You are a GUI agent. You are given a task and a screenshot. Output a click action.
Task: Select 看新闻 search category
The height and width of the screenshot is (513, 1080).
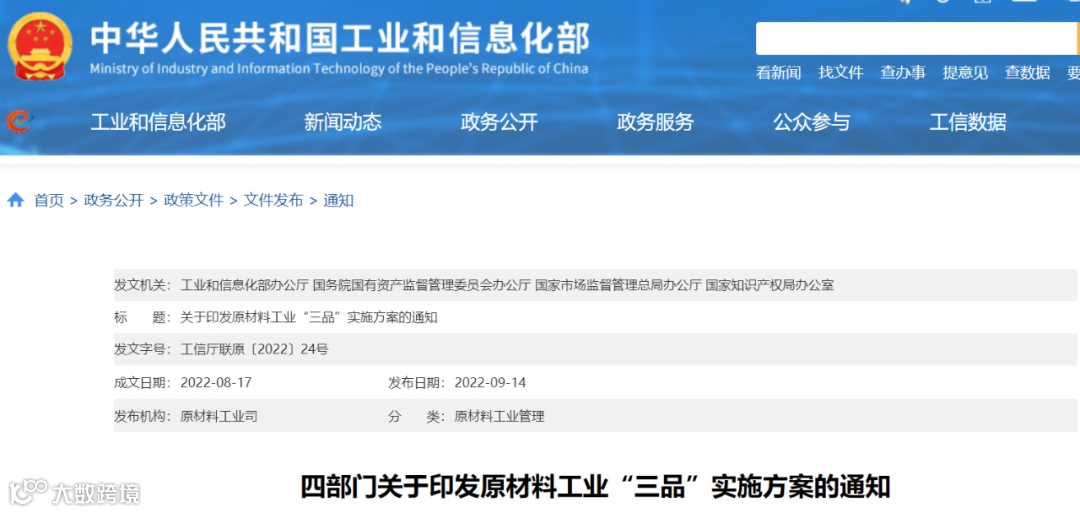click(778, 72)
